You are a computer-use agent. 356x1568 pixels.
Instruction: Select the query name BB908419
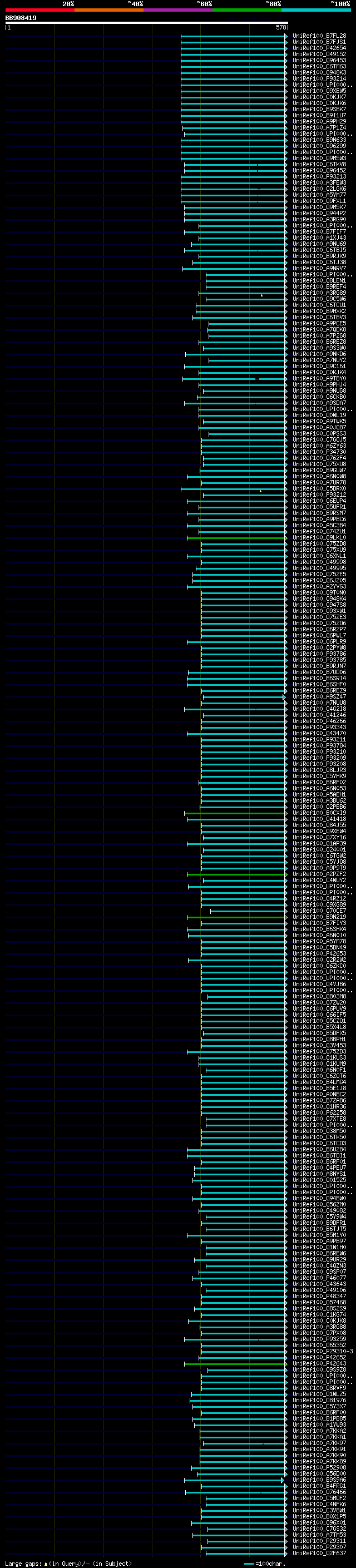pyautogui.click(x=21, y=18)
